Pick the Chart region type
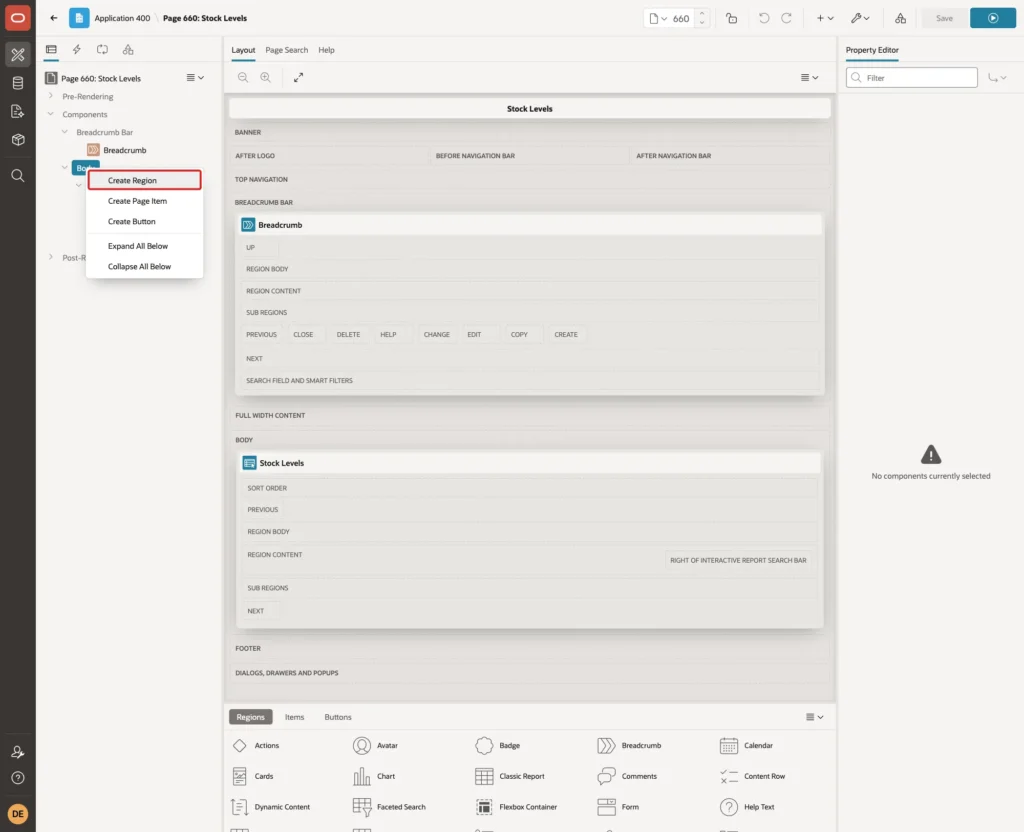 (x=374, y=776)
